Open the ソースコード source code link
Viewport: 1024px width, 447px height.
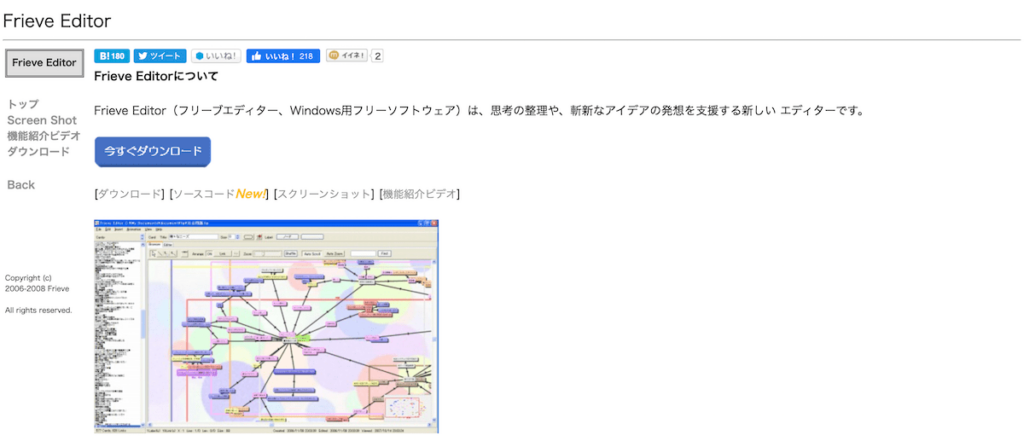205,194
